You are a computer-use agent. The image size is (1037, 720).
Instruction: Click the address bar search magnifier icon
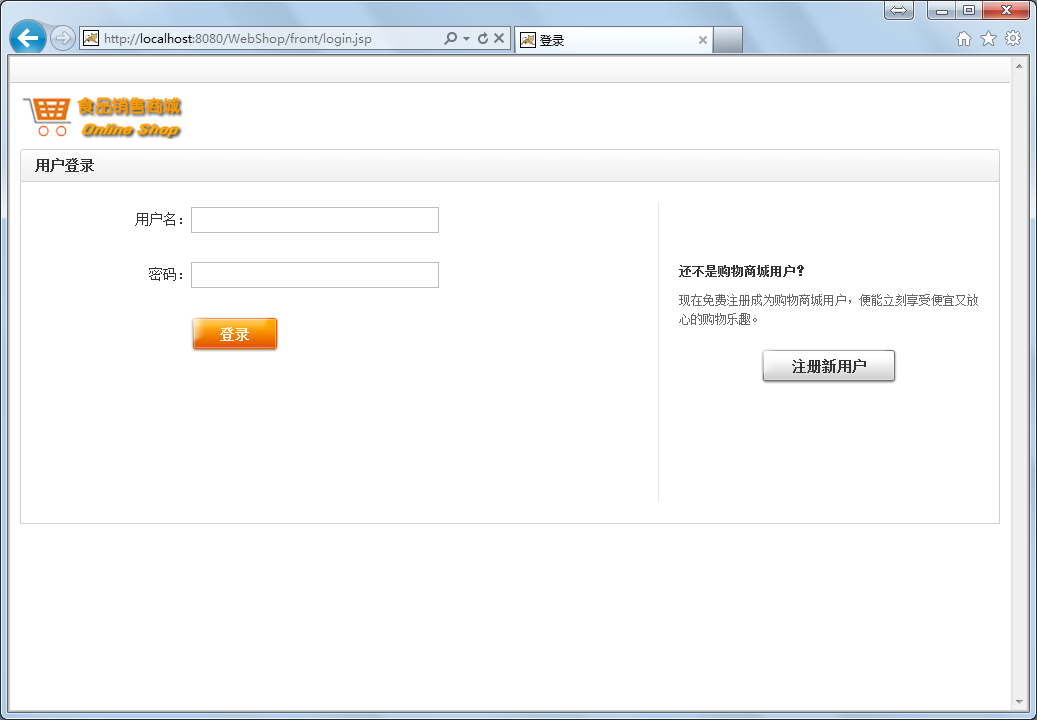pos(450,38)
